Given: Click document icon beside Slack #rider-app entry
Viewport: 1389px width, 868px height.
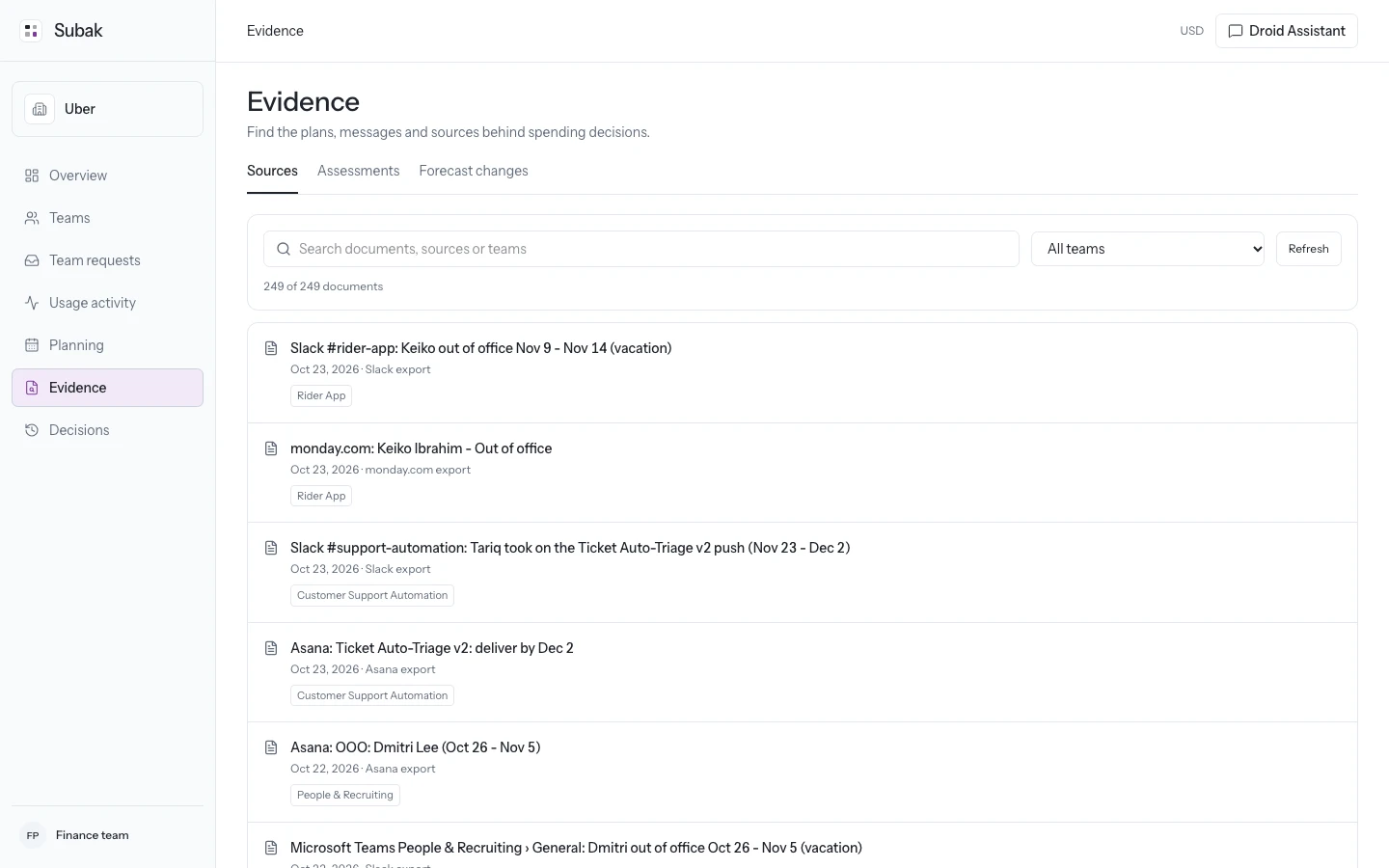Looking at the screenshot, I should click(271, 348).
